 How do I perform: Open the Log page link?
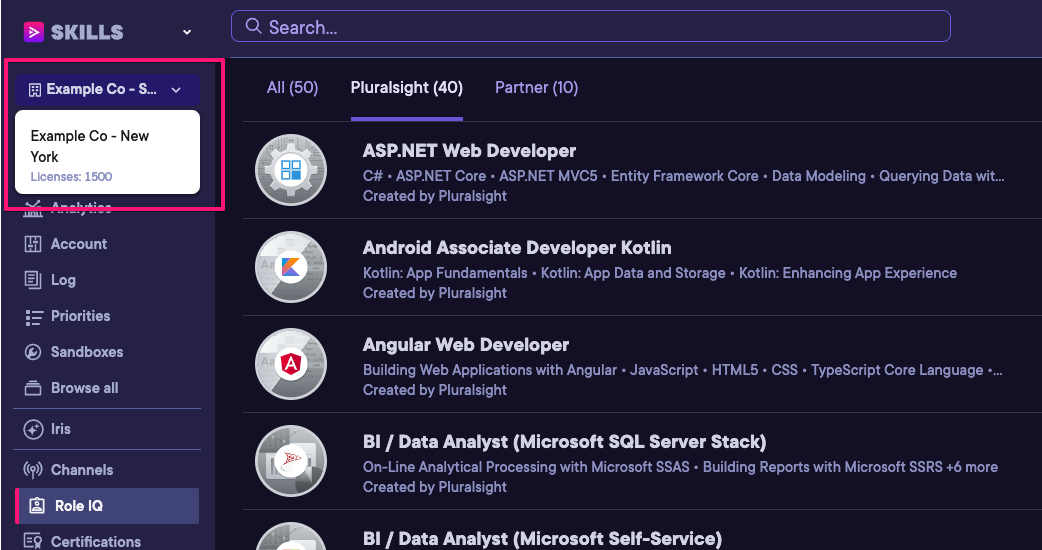63,280
